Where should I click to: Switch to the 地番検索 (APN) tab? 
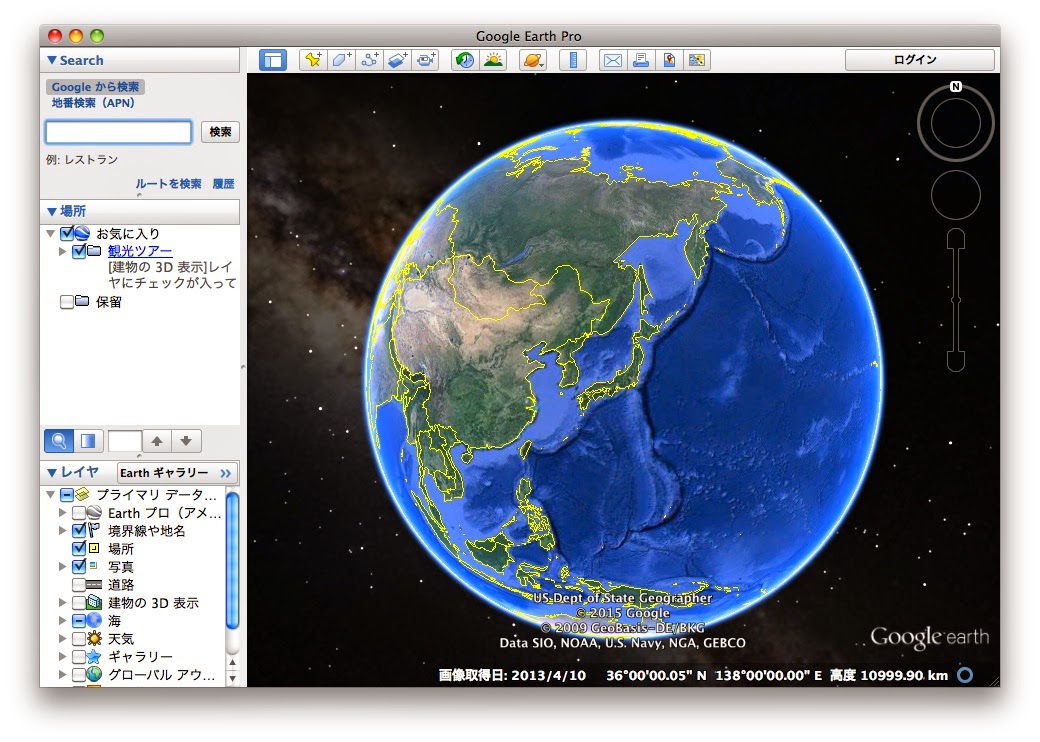[93, 103]
